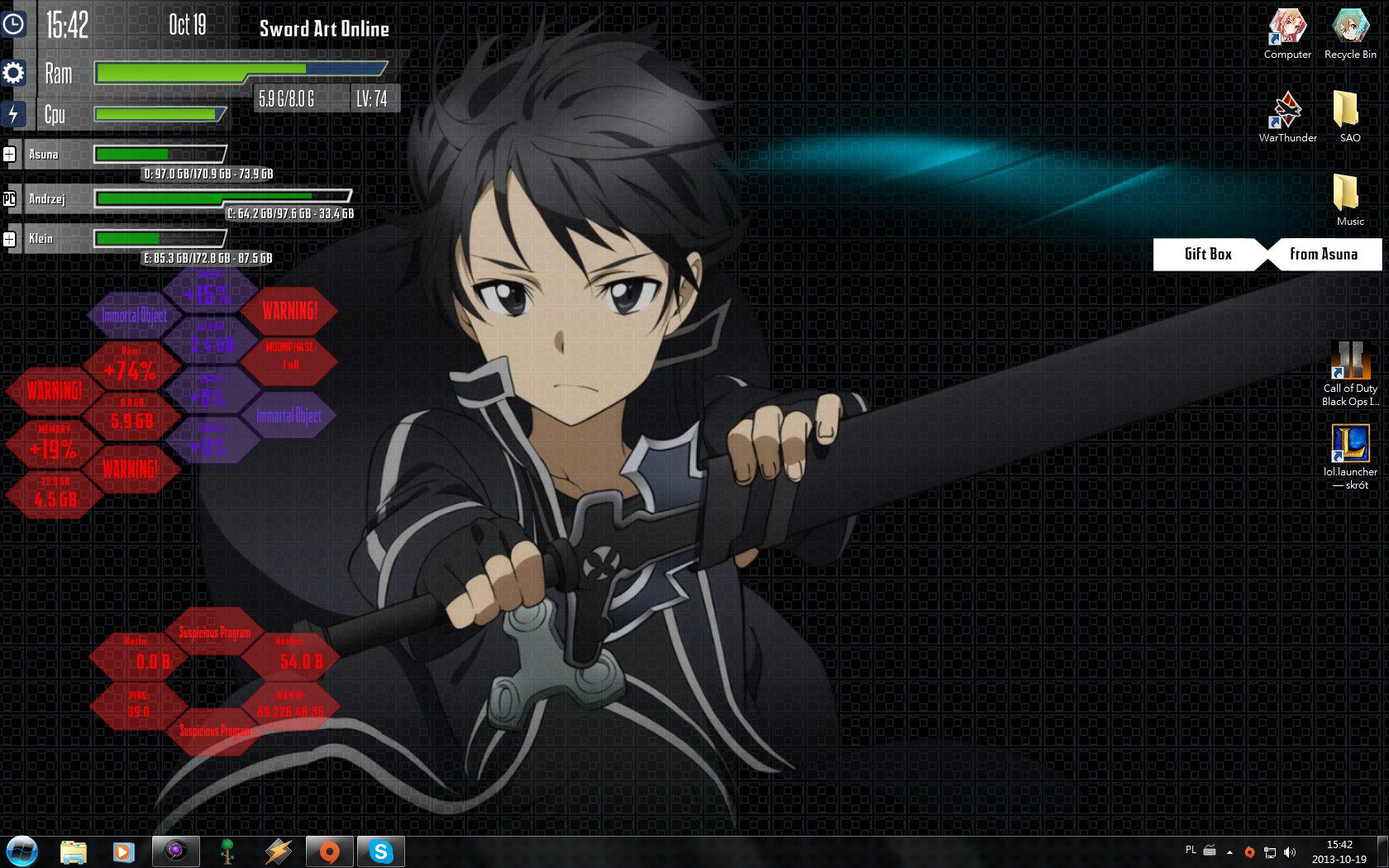Click the purple lens app on the taskbar
The height and width of the screenshot is (868, 1389).
click(175, 851)
